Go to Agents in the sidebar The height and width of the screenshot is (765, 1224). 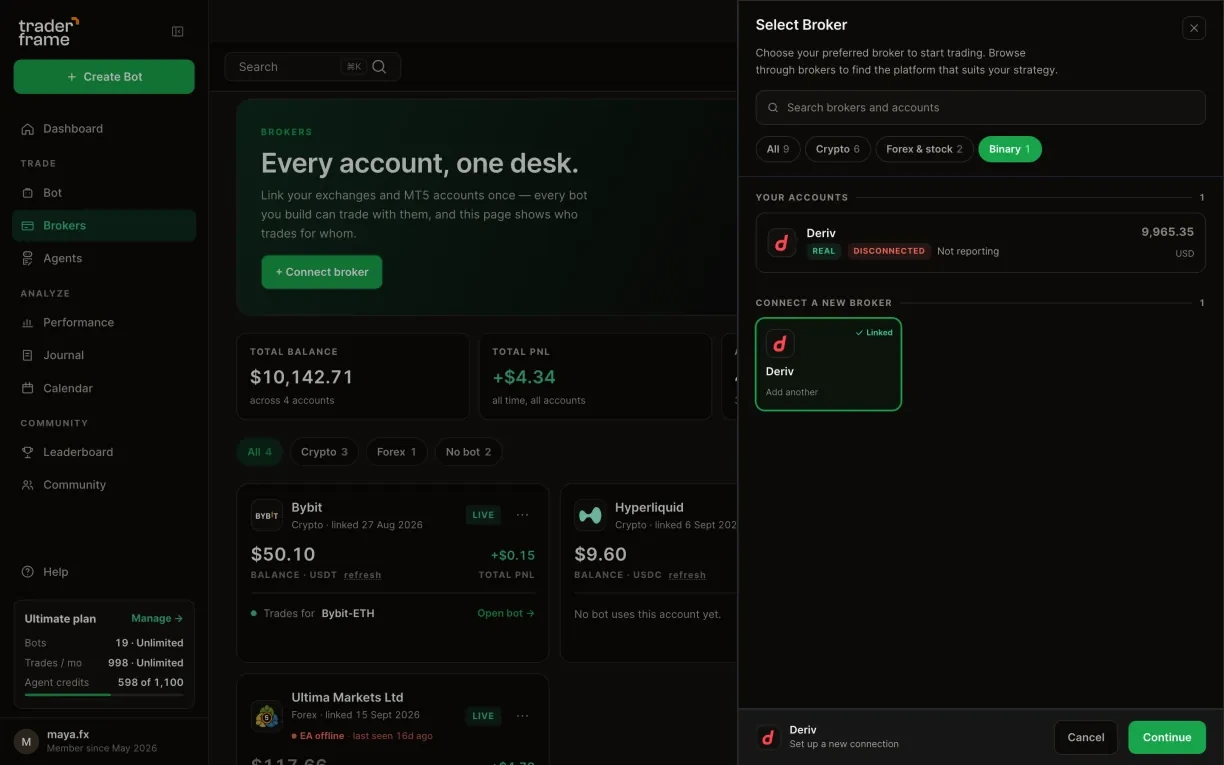point(104,258)
